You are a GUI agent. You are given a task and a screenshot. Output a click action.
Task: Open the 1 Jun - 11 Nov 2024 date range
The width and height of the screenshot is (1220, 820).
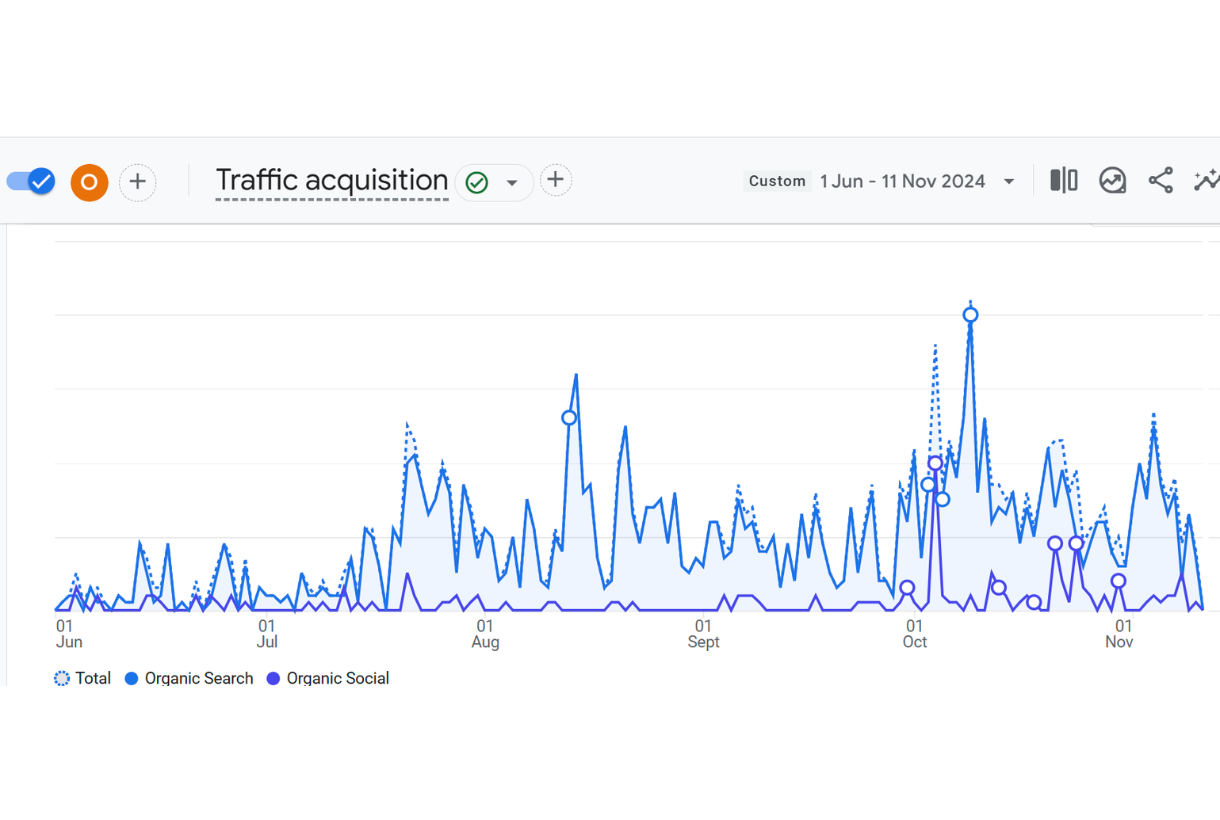point(902,181)
